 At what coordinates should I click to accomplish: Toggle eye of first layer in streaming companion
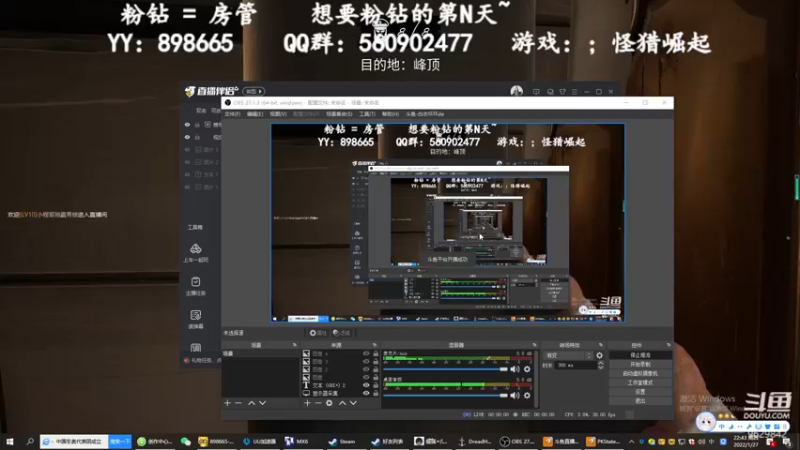[187, 124]
